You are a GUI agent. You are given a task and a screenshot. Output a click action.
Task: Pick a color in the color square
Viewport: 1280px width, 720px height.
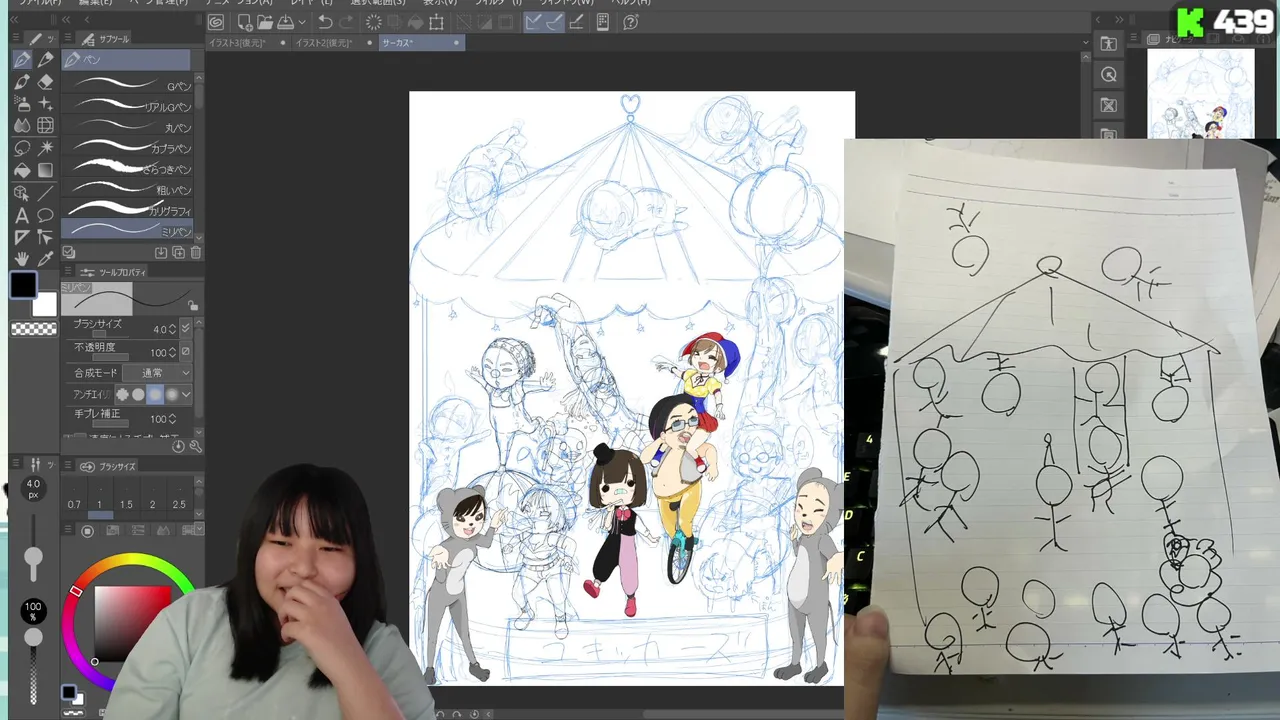(132, 623)
